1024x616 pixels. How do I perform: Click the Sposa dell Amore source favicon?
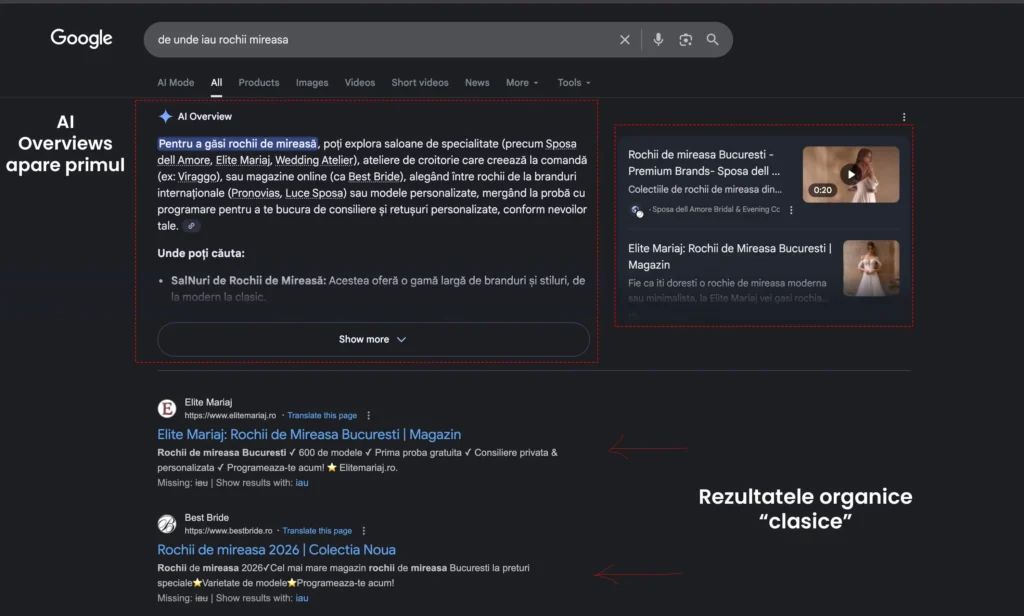(x=635, y=210)
